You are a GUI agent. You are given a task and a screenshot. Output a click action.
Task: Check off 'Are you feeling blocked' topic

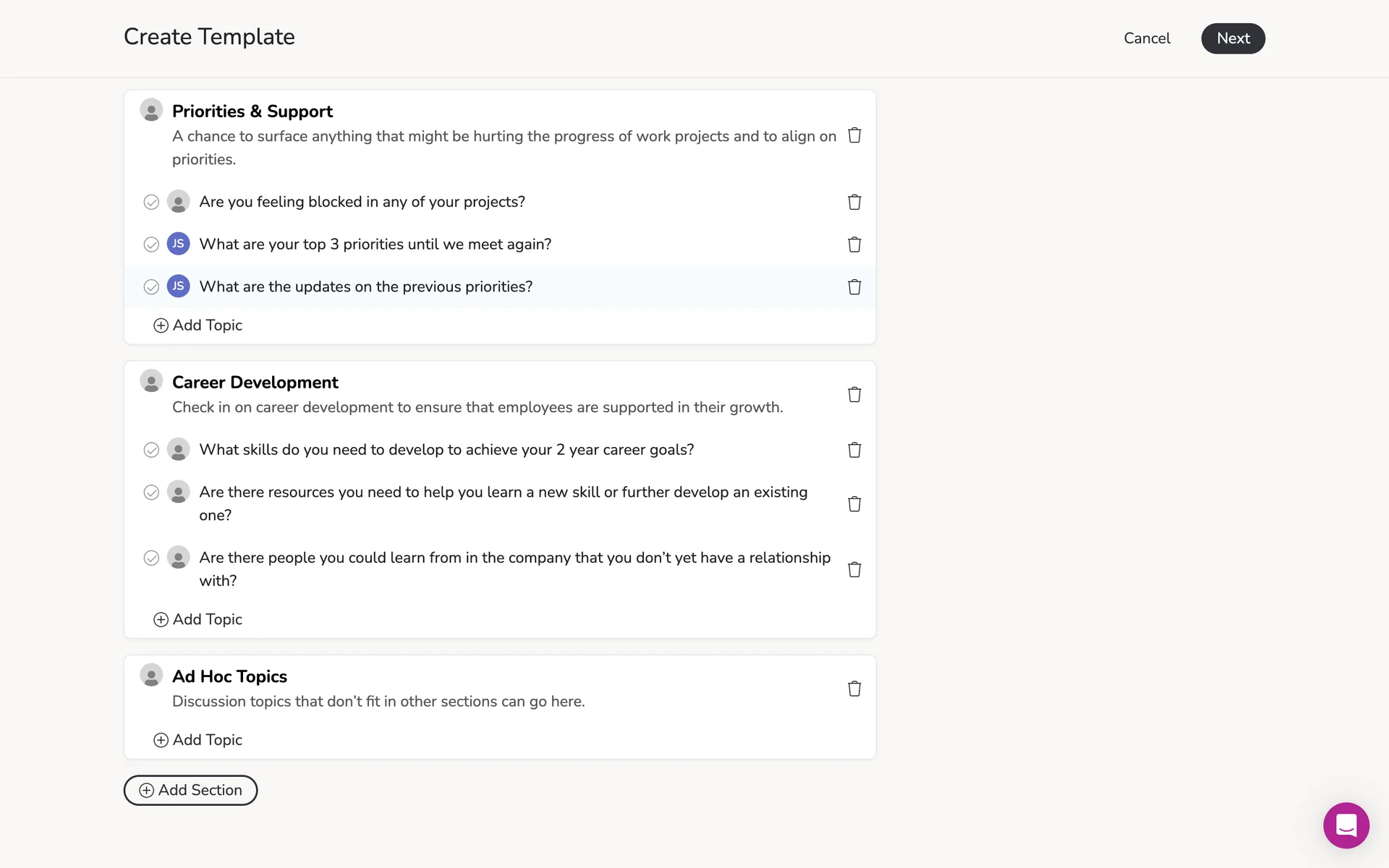click(151, 202)
